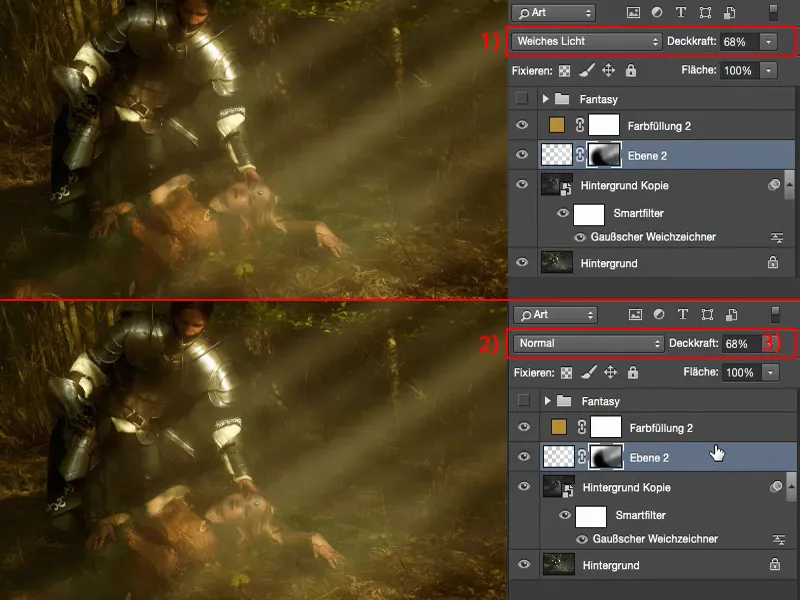
Task: Hide Hintergrund layer in Weiches Licht panel
Action: (522, 262)
